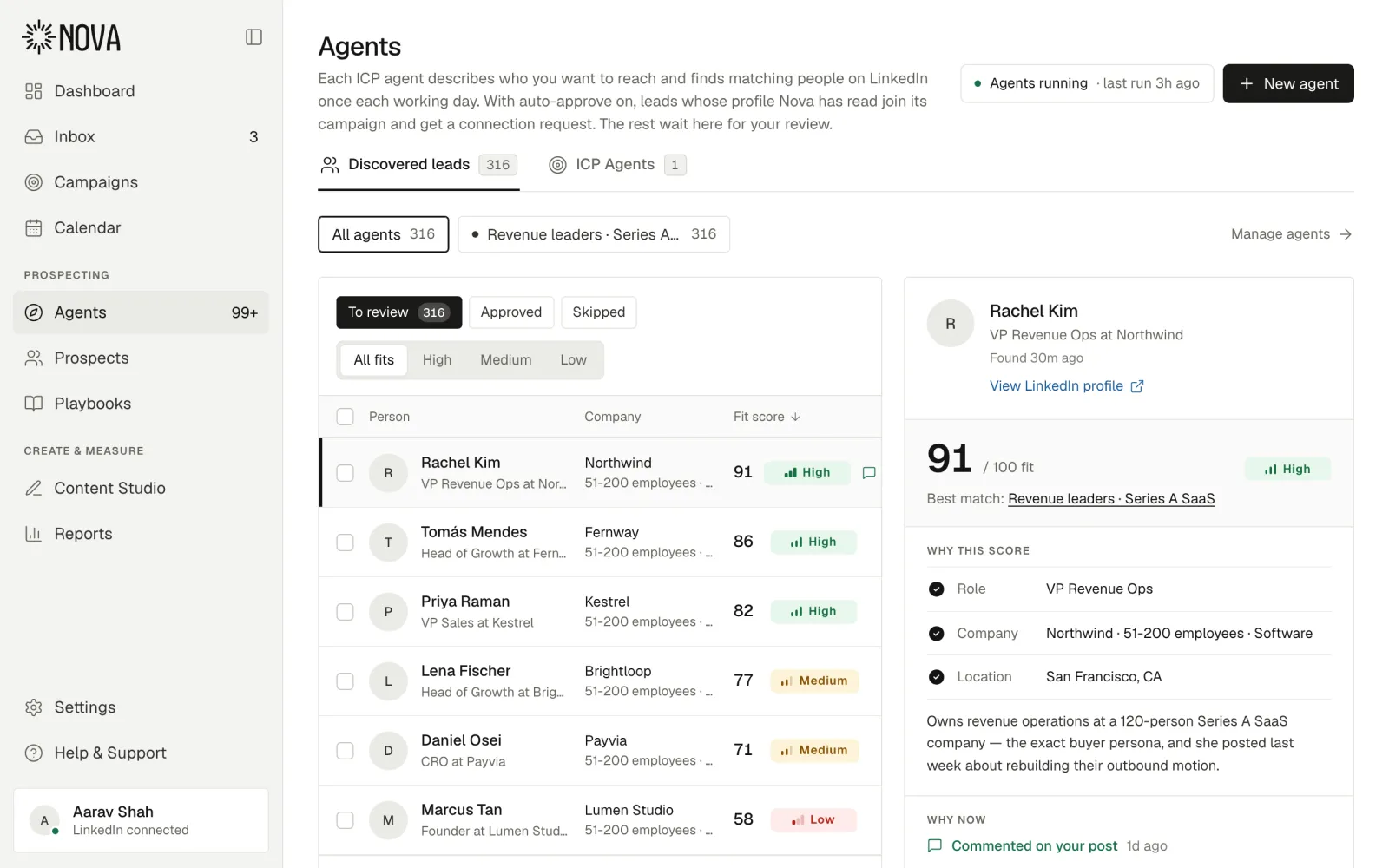Click the comment icon on Rachel Kim row
Image resolution: width=1389 pixels, height=868 pixels.
click(x=868, y=473)
